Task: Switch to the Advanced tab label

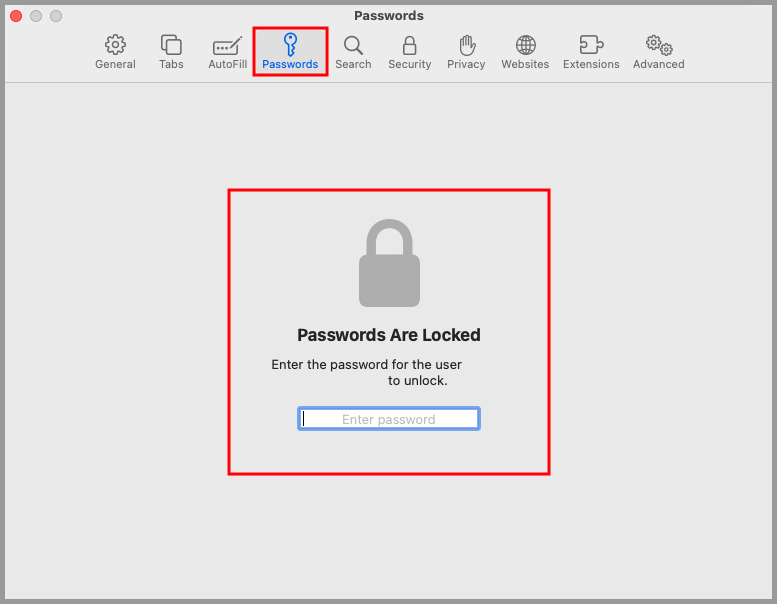Action: pos(659,64)
